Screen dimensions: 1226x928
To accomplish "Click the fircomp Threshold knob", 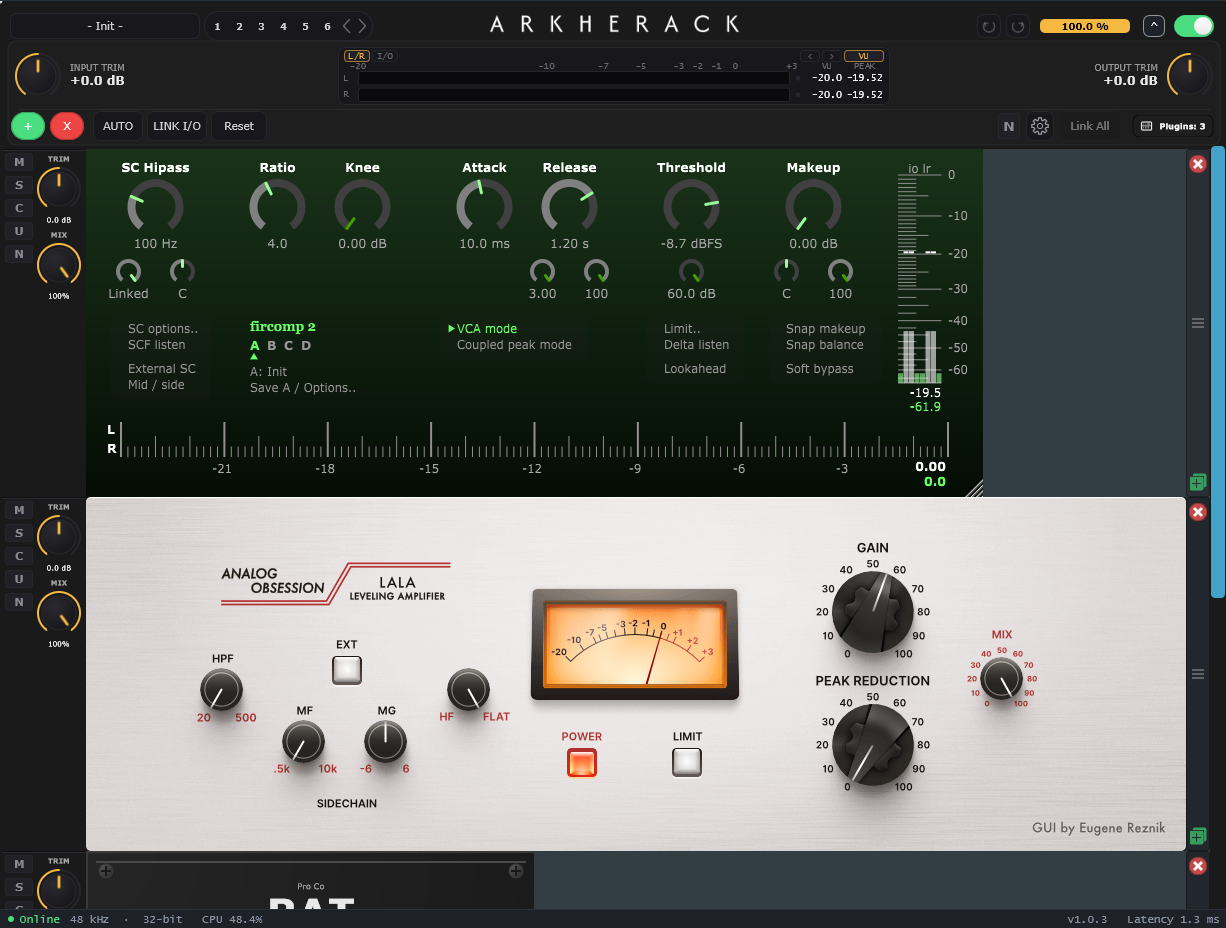I will [x=691, y=207].
